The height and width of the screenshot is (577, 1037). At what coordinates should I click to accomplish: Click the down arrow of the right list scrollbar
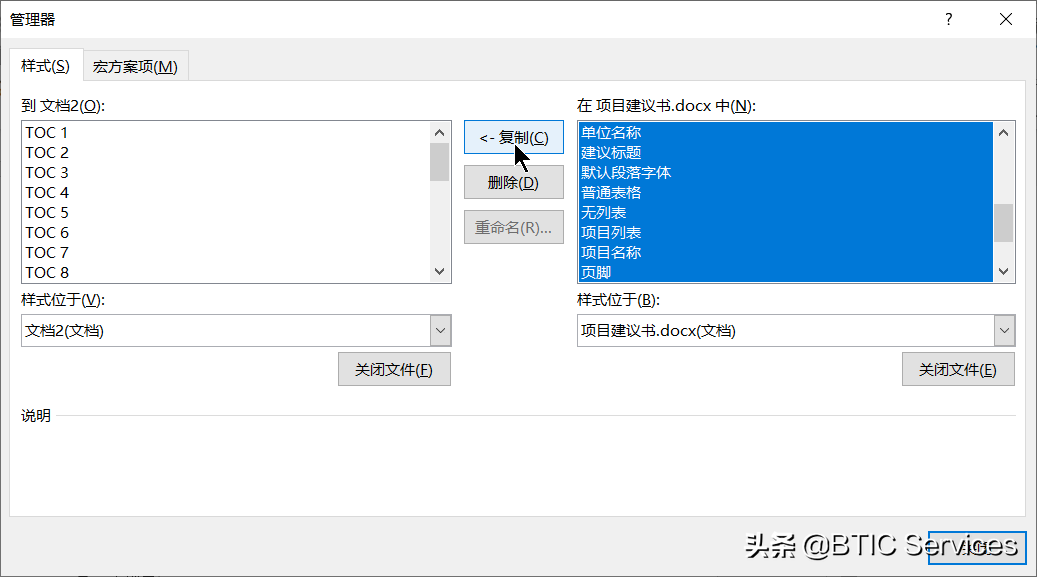1004,271
